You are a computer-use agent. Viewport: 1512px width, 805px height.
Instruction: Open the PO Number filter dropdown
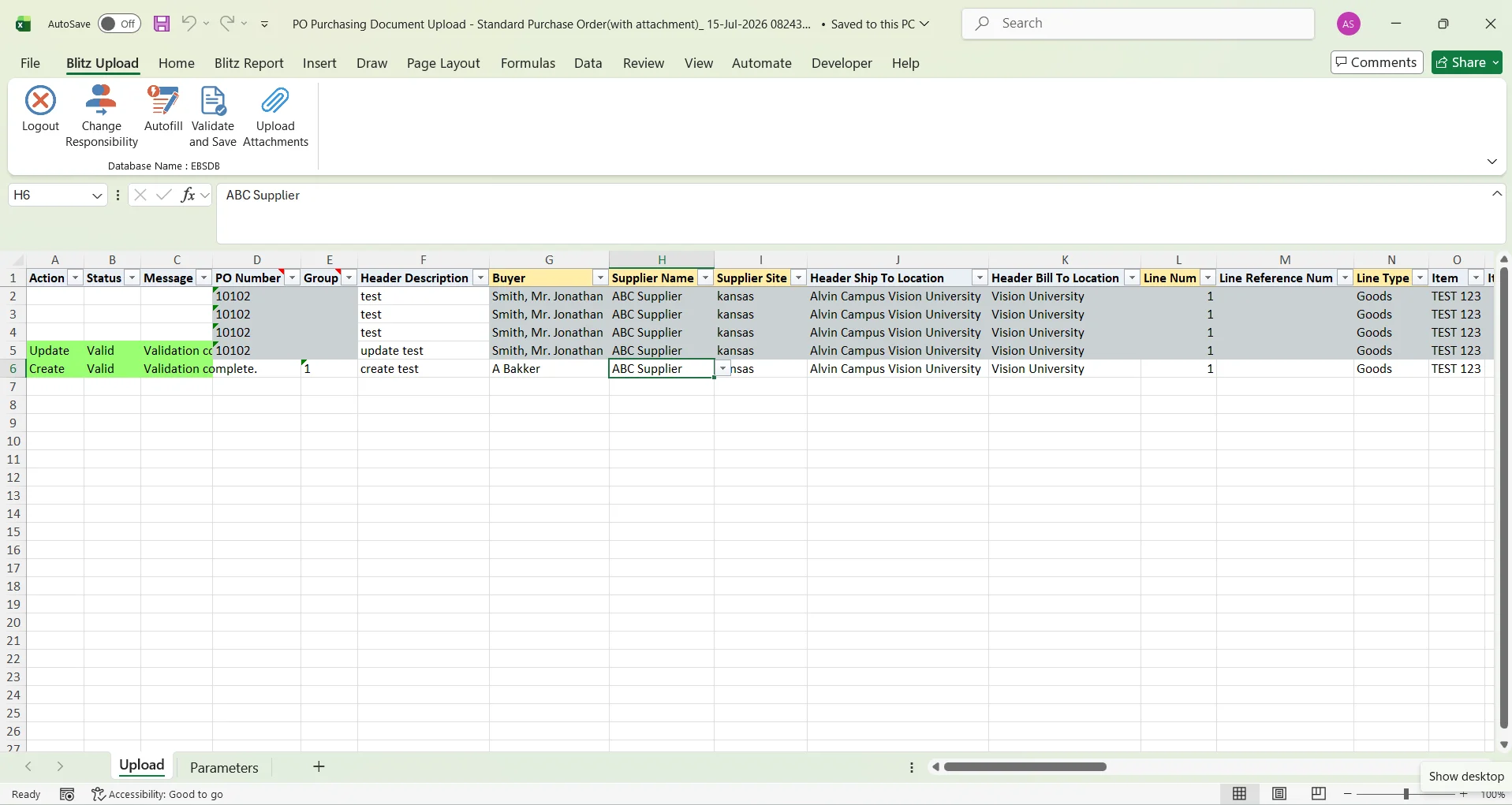coord(292,278)
